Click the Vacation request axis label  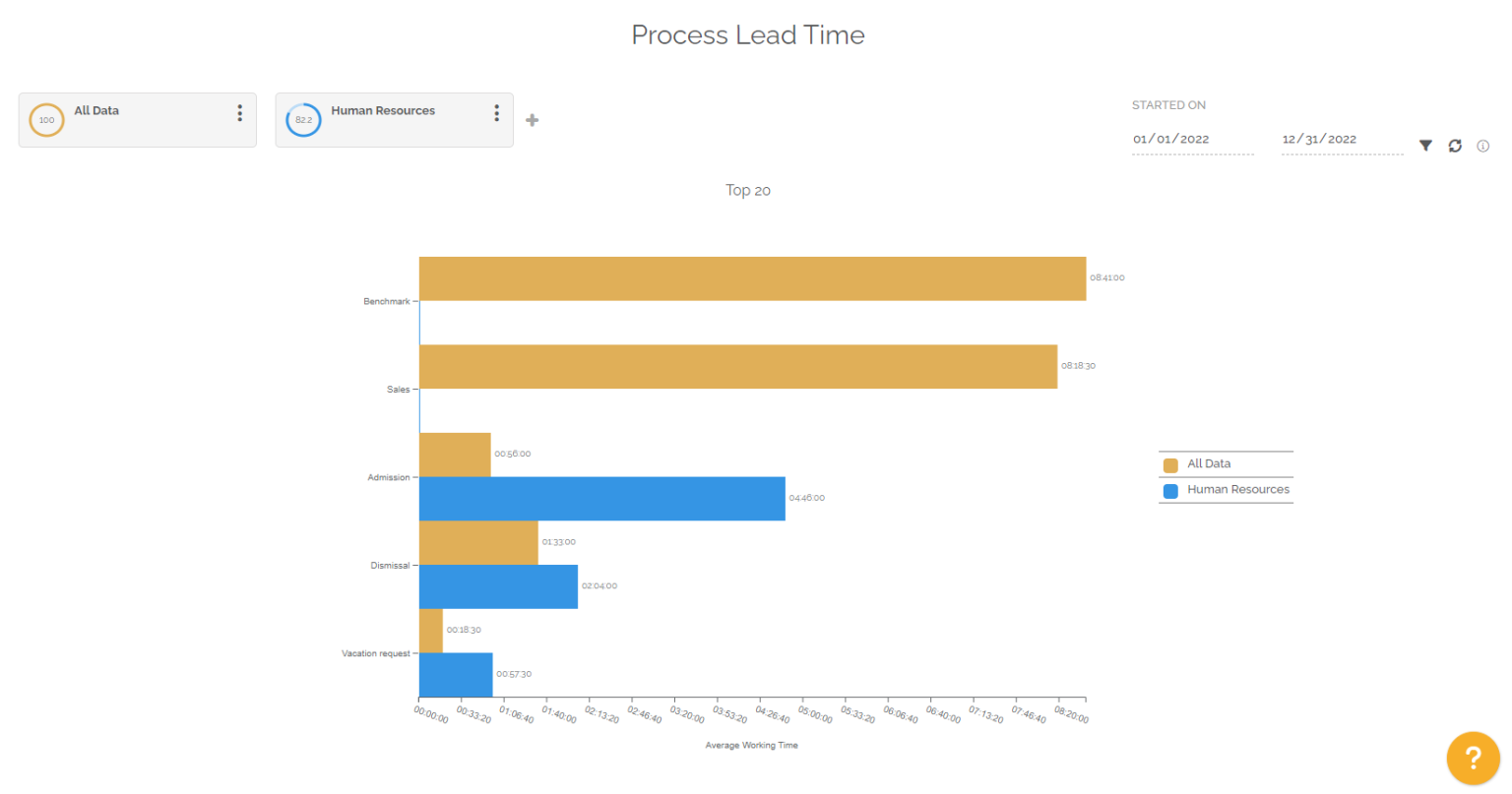(375, 653)
